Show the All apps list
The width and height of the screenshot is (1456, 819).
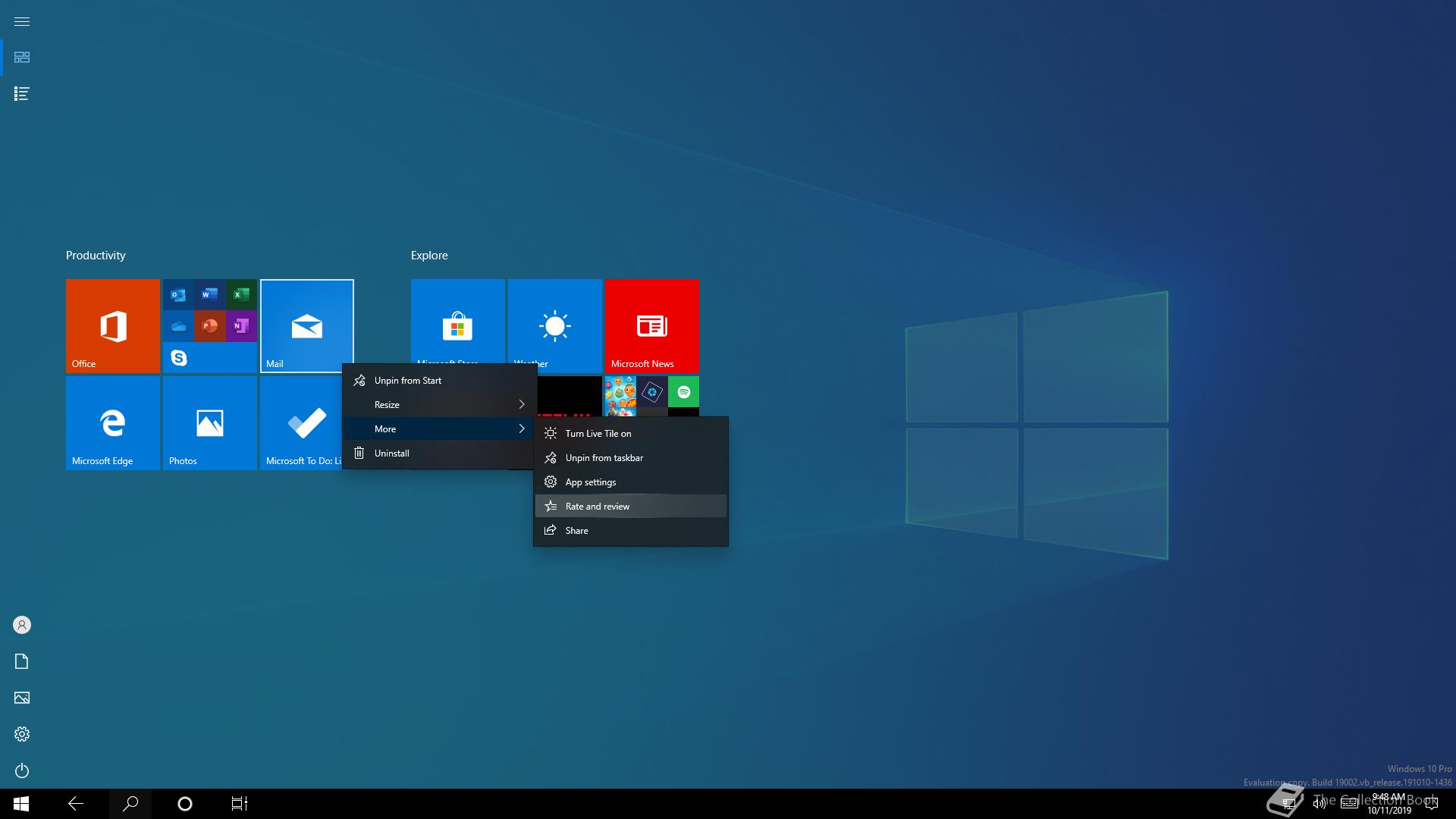(22, 94)
